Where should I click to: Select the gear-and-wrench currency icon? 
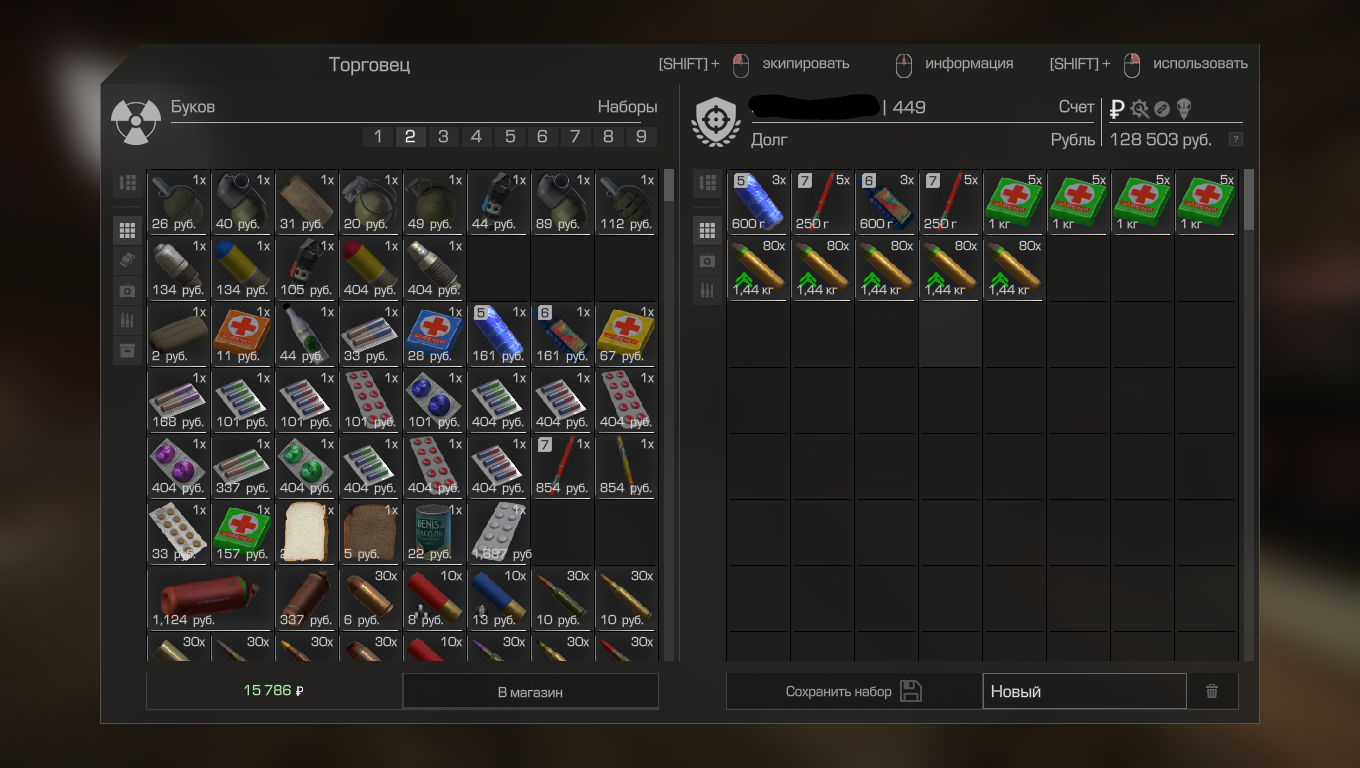[x=1140, y=109]
